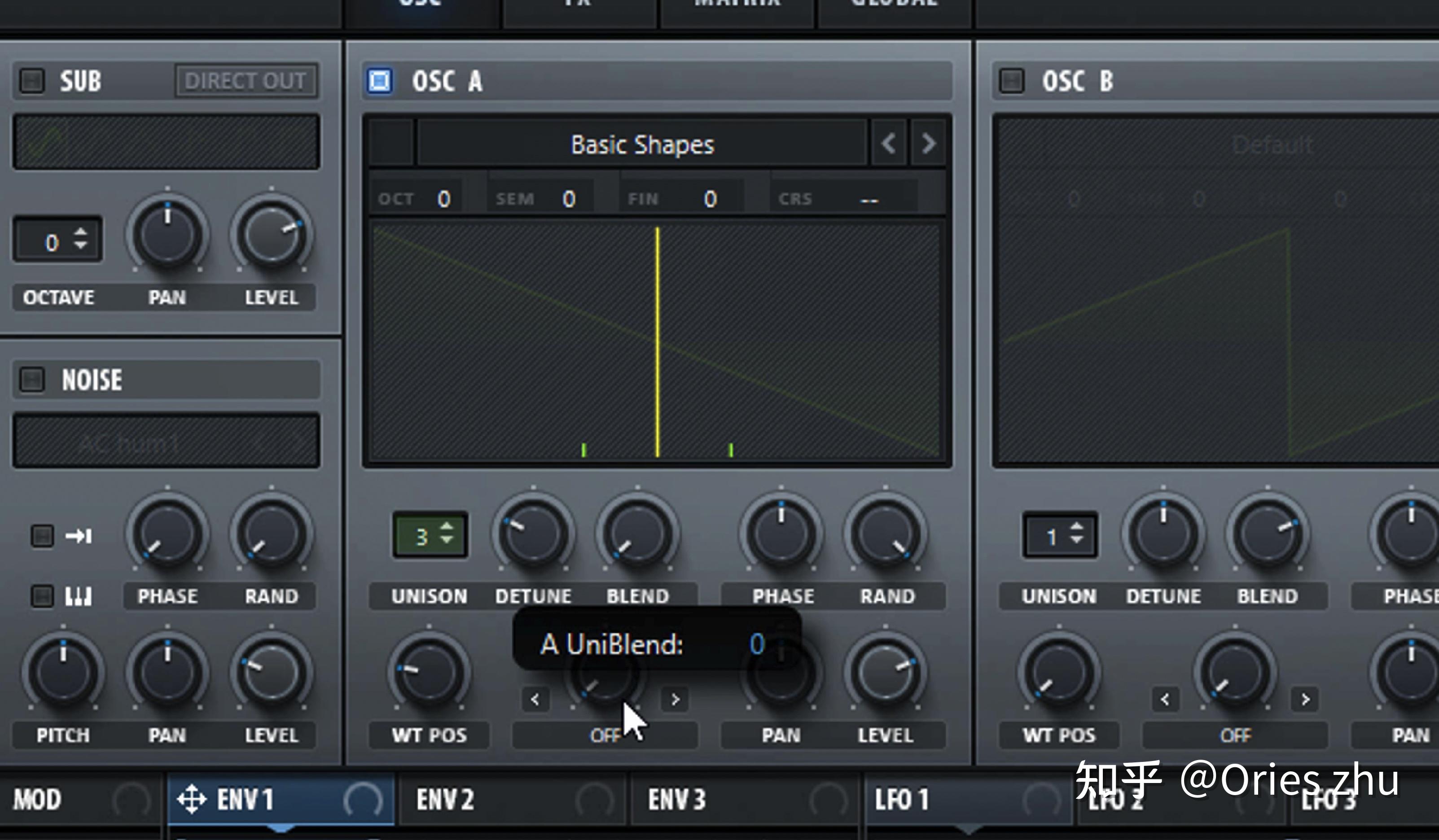
Task: Switch to the ENV 2 tab
Action: [x=445, y=799]
